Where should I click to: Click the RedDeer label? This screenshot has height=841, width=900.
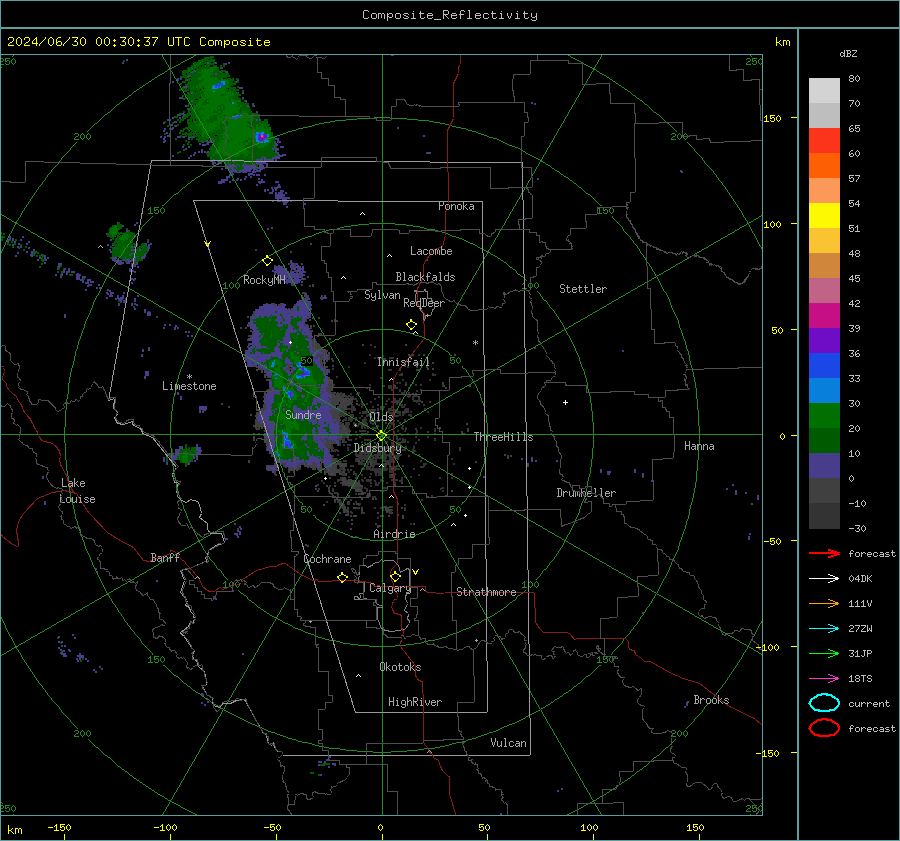(x=424, y=303)
